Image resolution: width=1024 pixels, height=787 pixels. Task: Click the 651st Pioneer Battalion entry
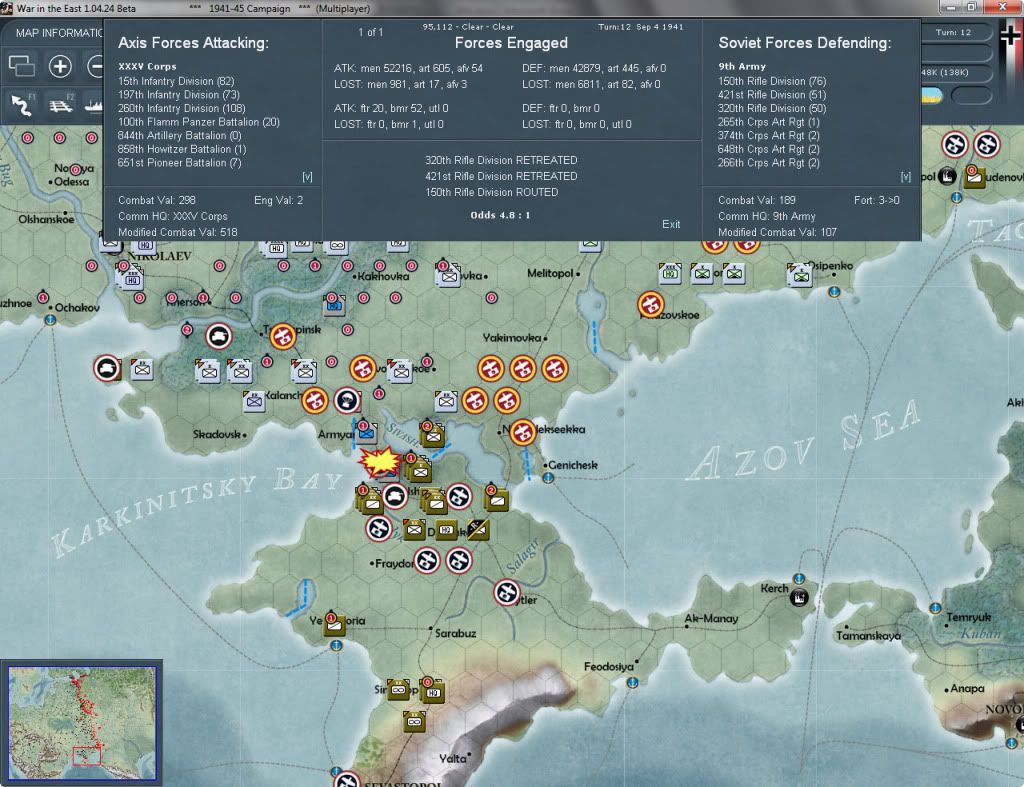(x=180, y=163)
